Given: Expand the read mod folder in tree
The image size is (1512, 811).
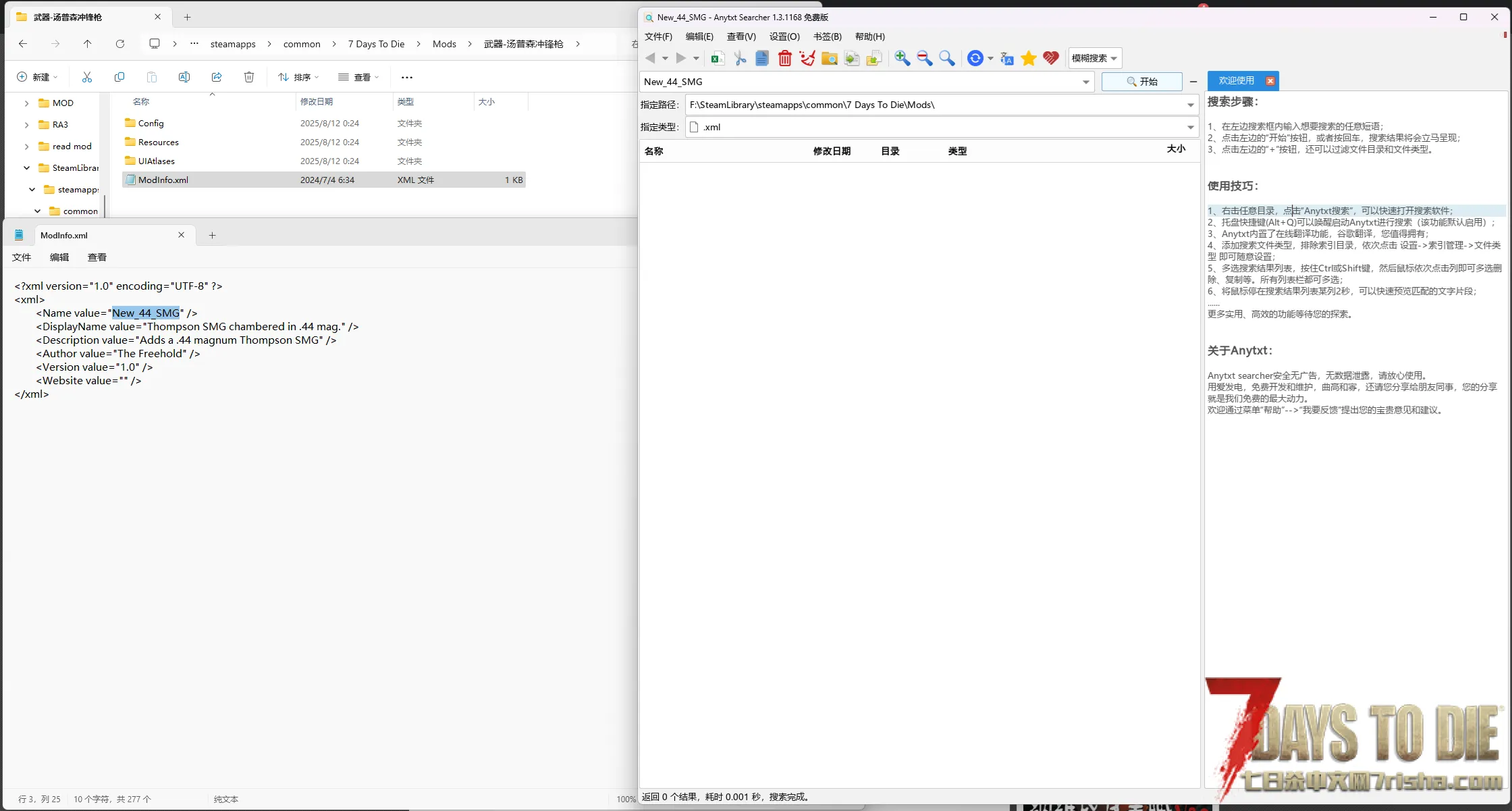Looking at the screenshot, I should pyautogui.click(x=26, y=147).
